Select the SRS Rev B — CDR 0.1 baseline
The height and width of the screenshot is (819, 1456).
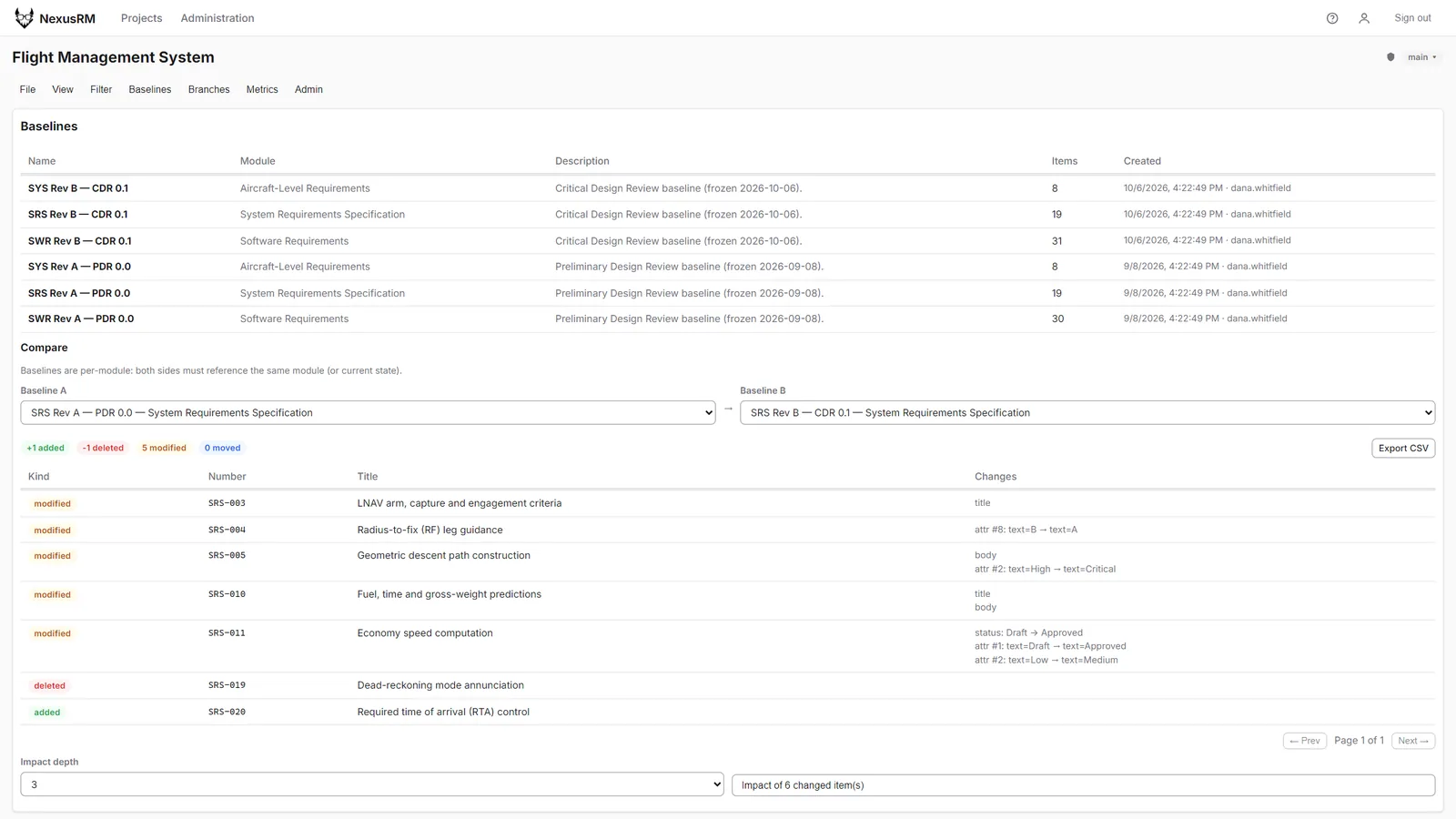77,215
